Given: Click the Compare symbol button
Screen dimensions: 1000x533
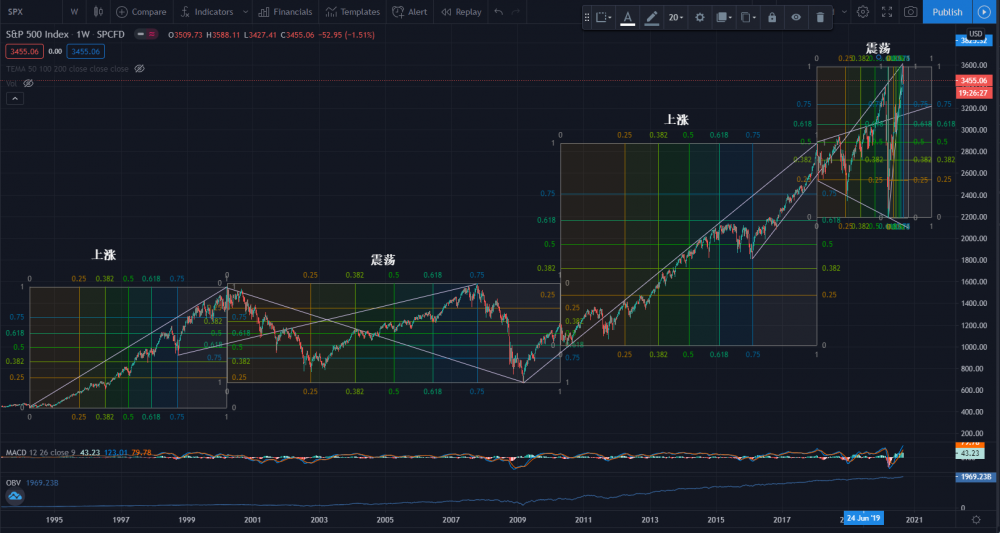Looking at the screenshot, I should pyautogui.click(x=141, y=12).
